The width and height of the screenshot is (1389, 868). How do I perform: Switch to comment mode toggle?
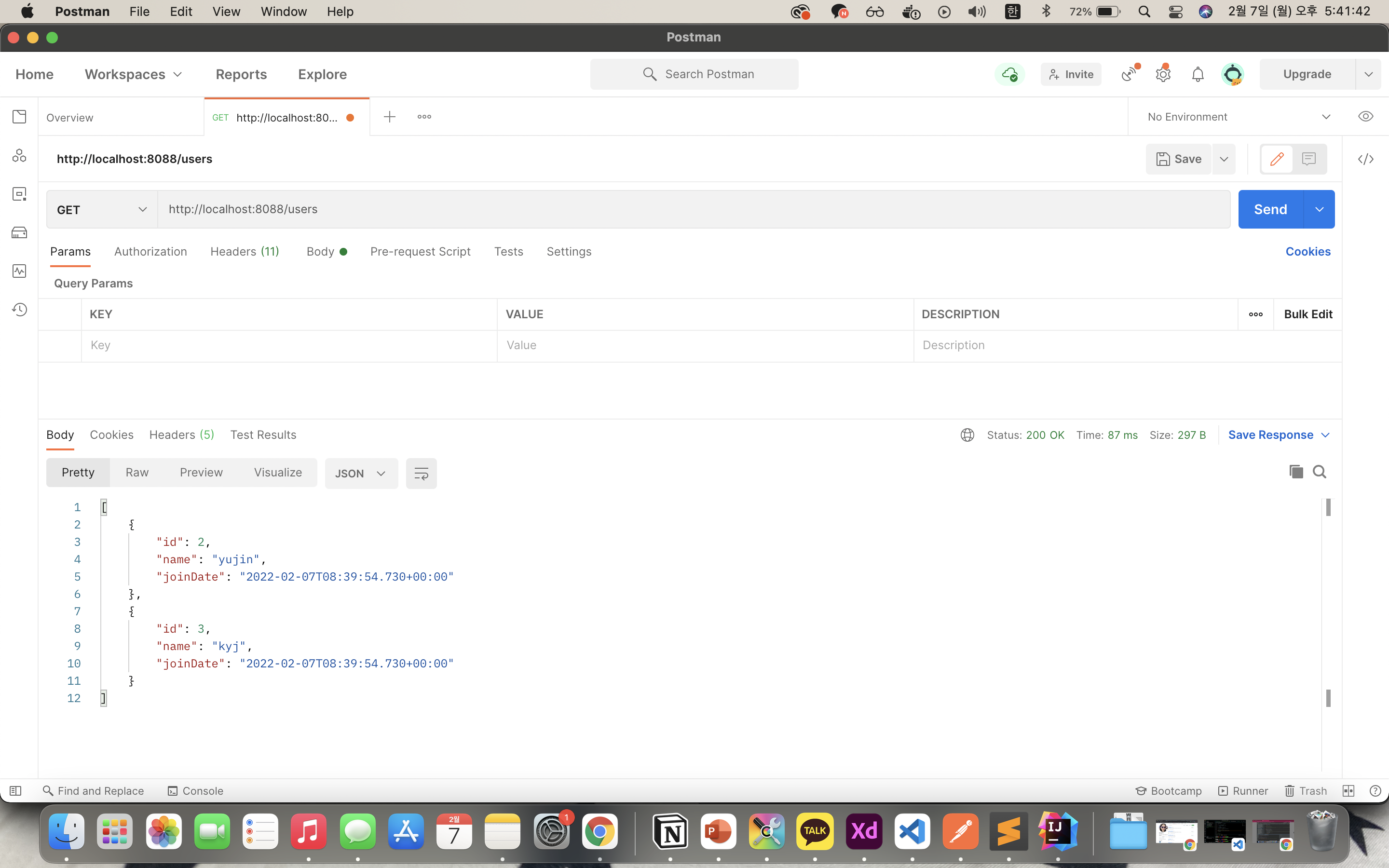(1308, 159)
